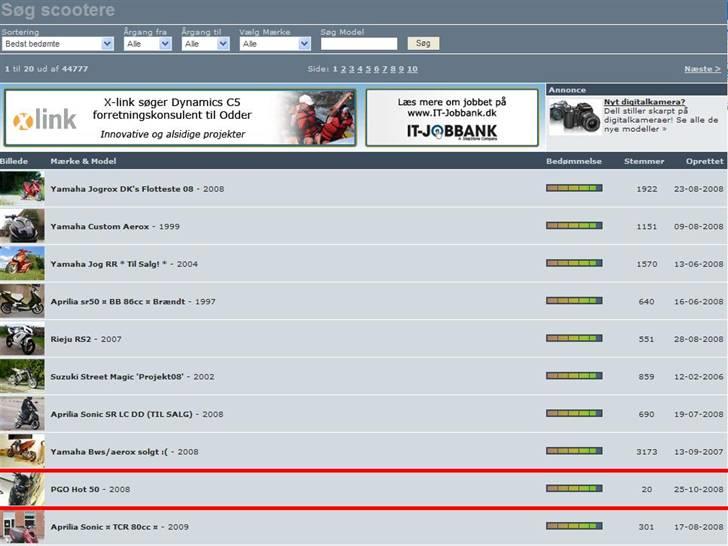Viewport: 728px width, 546px height.
Task: Open the Vælg Mærke dropdown
Action: pyautogui.click(x=275, y=44)
